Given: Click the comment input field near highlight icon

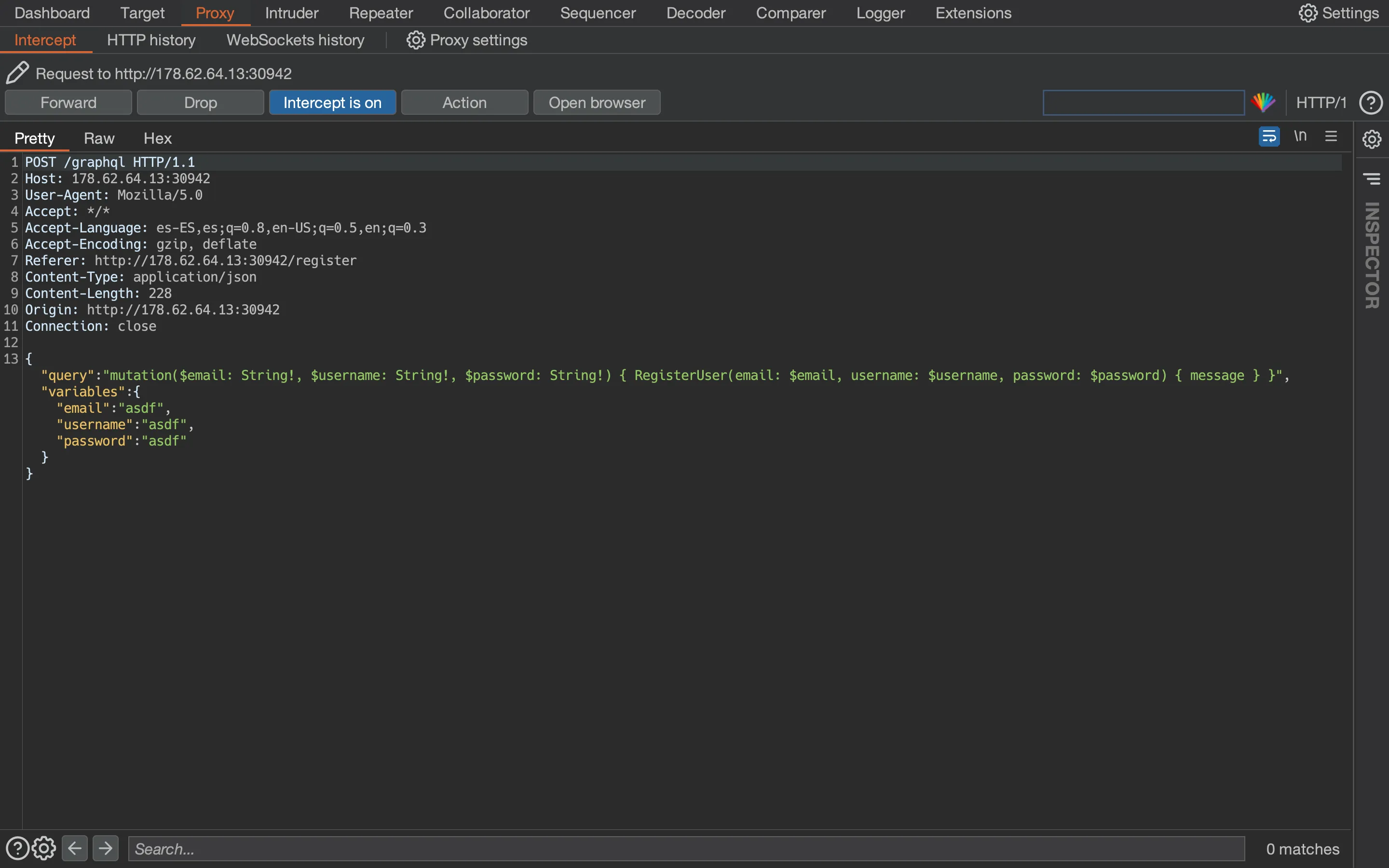Looking at the screenshot, I should pos(1144,103).
